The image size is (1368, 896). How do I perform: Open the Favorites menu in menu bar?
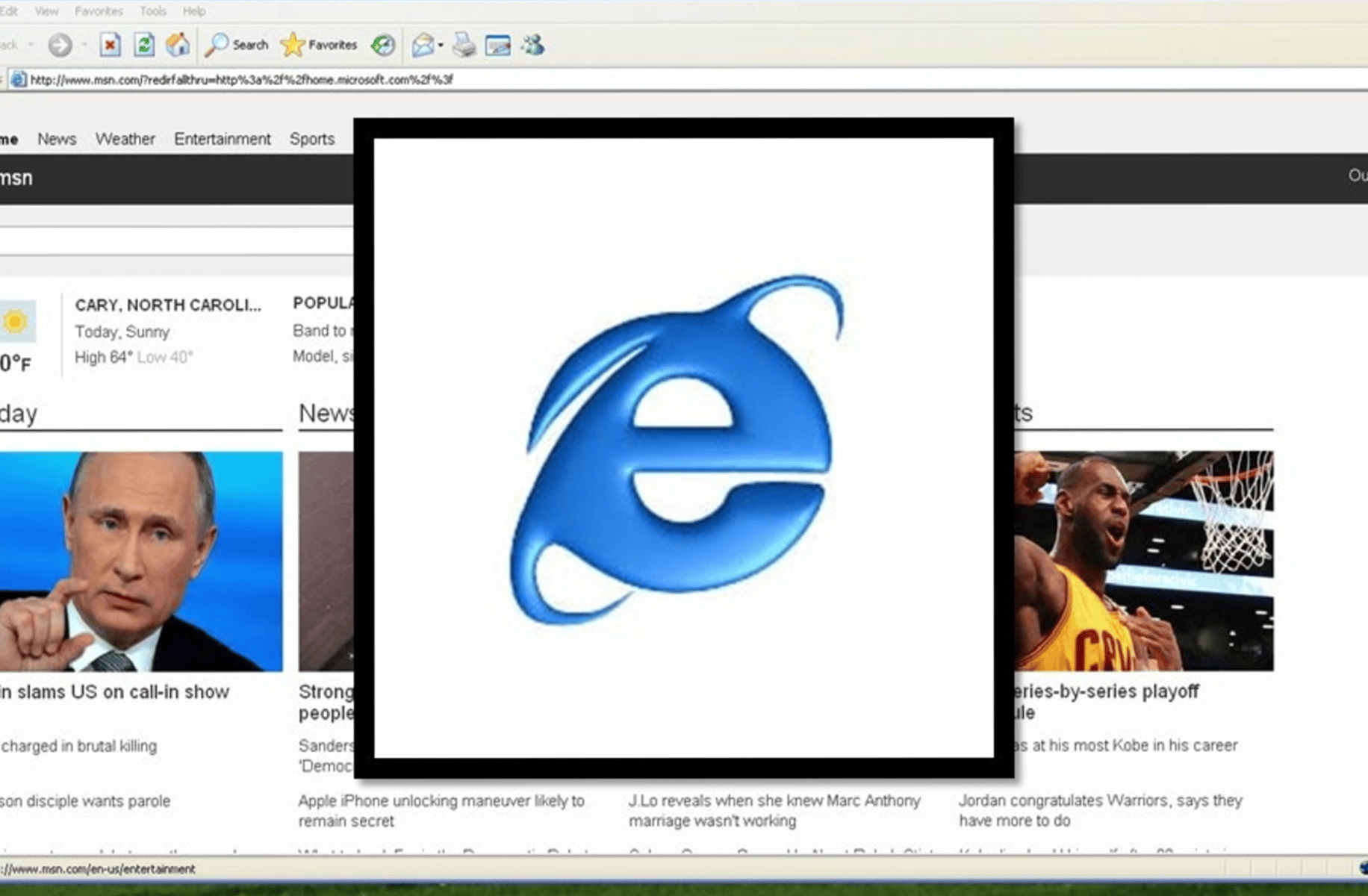pos(99,11)
